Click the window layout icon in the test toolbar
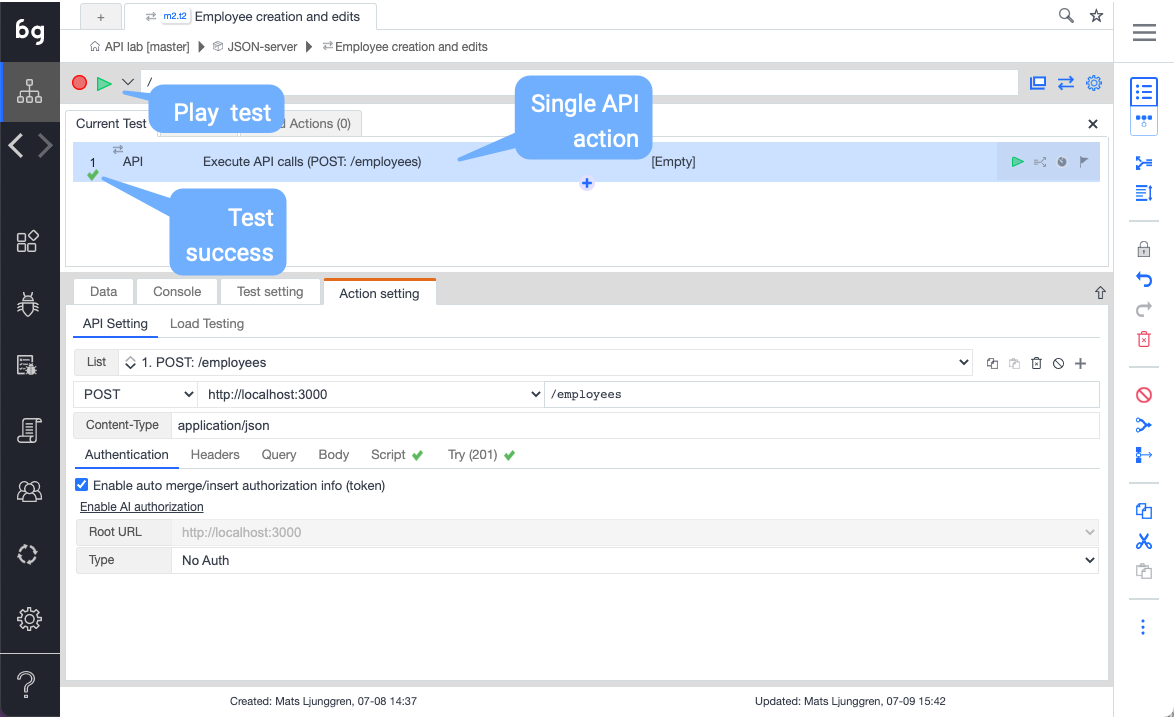The width and height of the screenshot is (1174, 717). [1038, 83]
